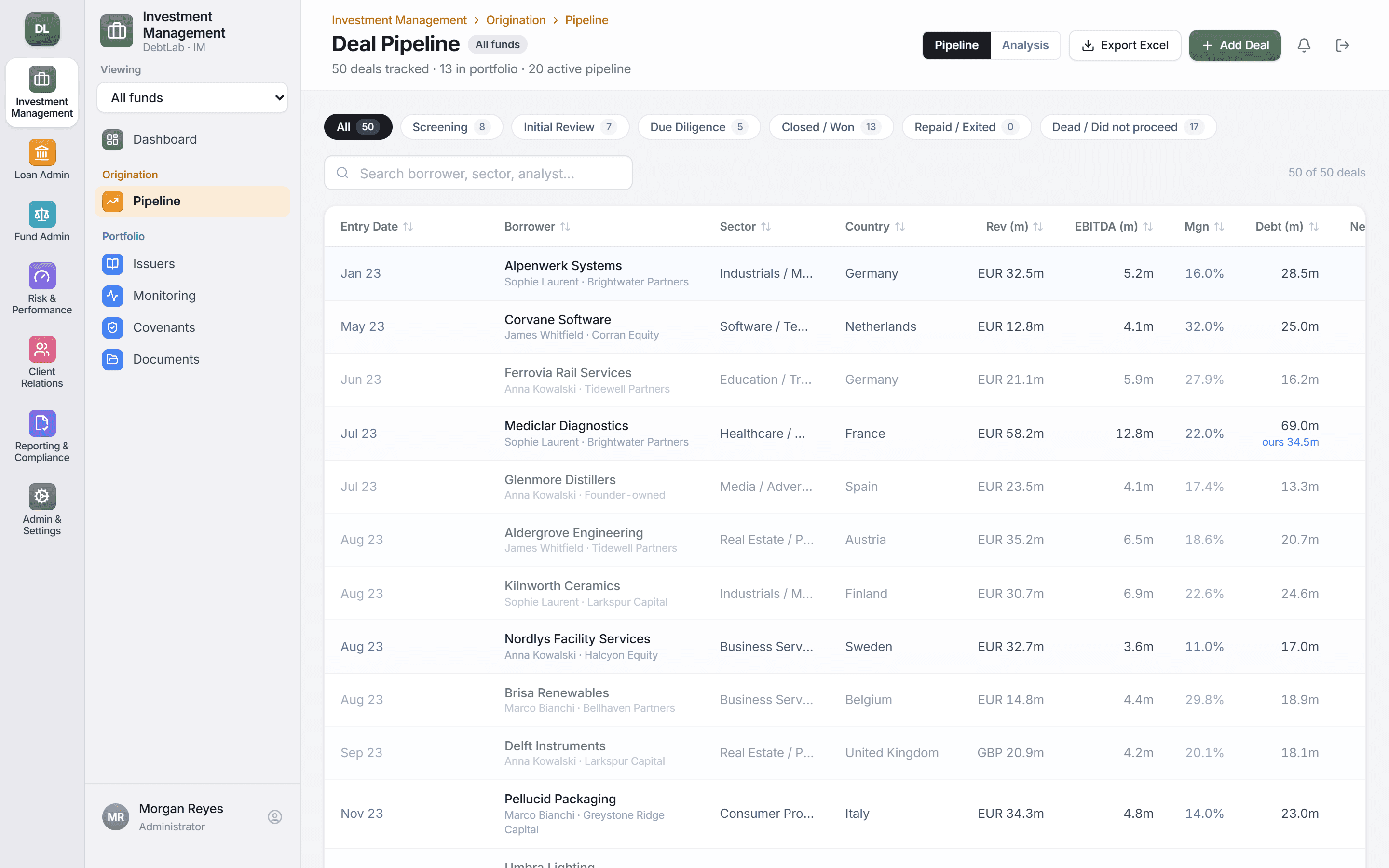Filter deals by Screening stage
The height and width of the screenshot is (868, 1389).
[x=451, y=127]
